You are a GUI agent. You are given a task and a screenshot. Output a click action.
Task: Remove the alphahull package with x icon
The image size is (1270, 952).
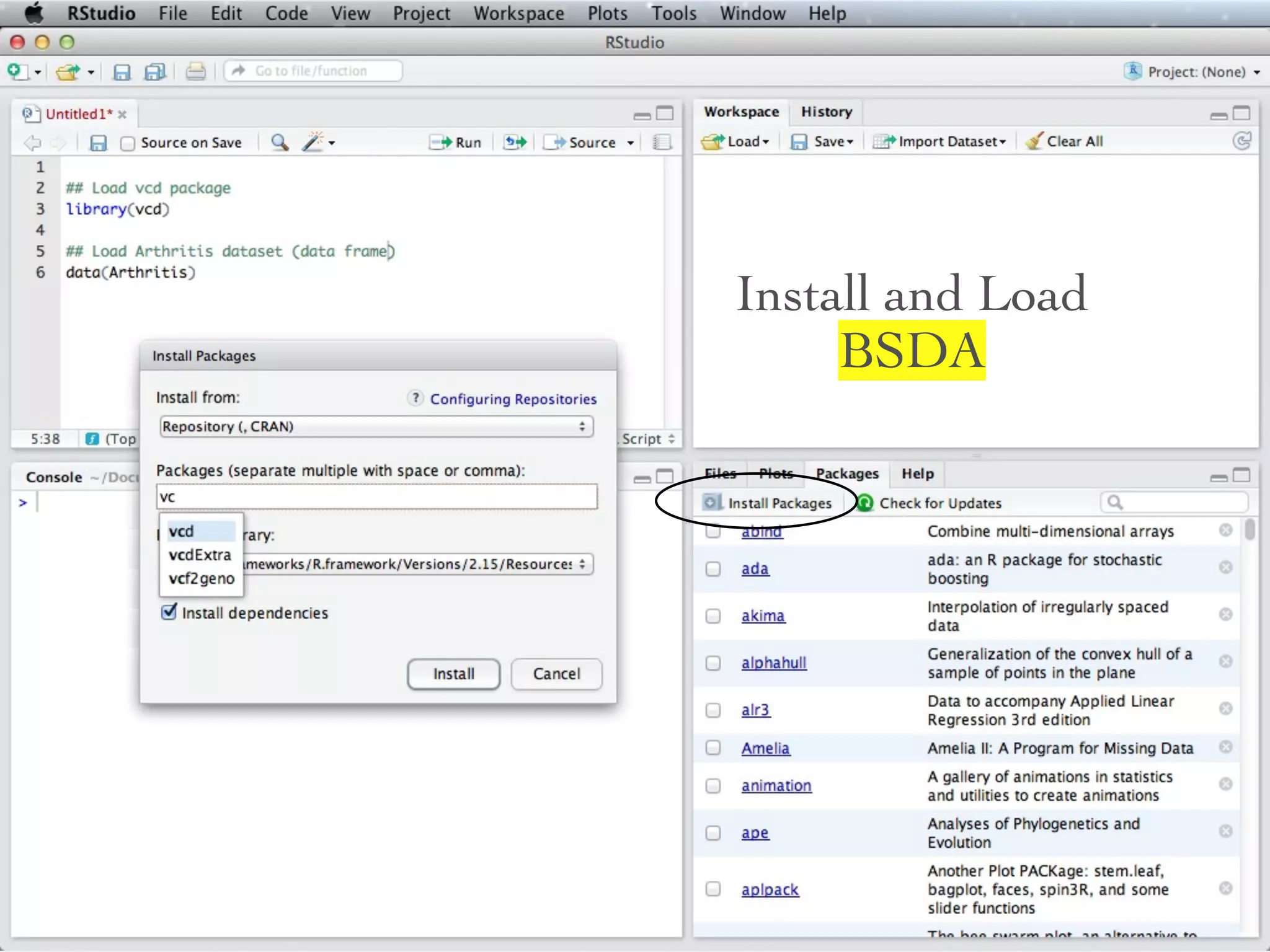point(1225,661)
